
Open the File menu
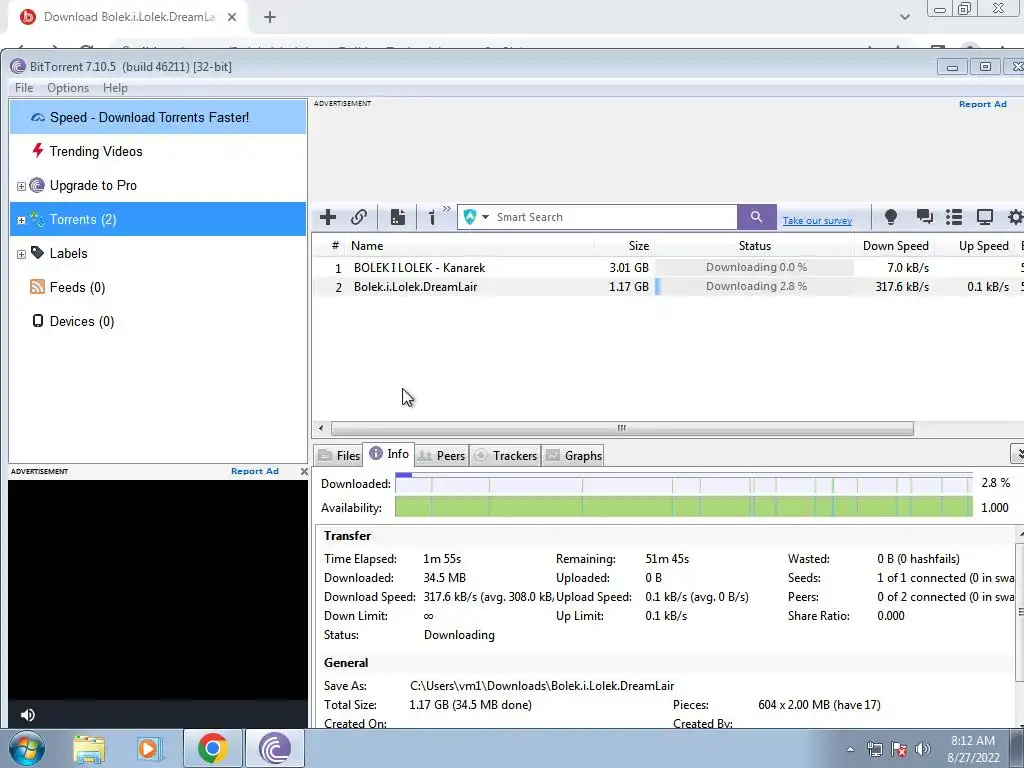click(24, 88)
